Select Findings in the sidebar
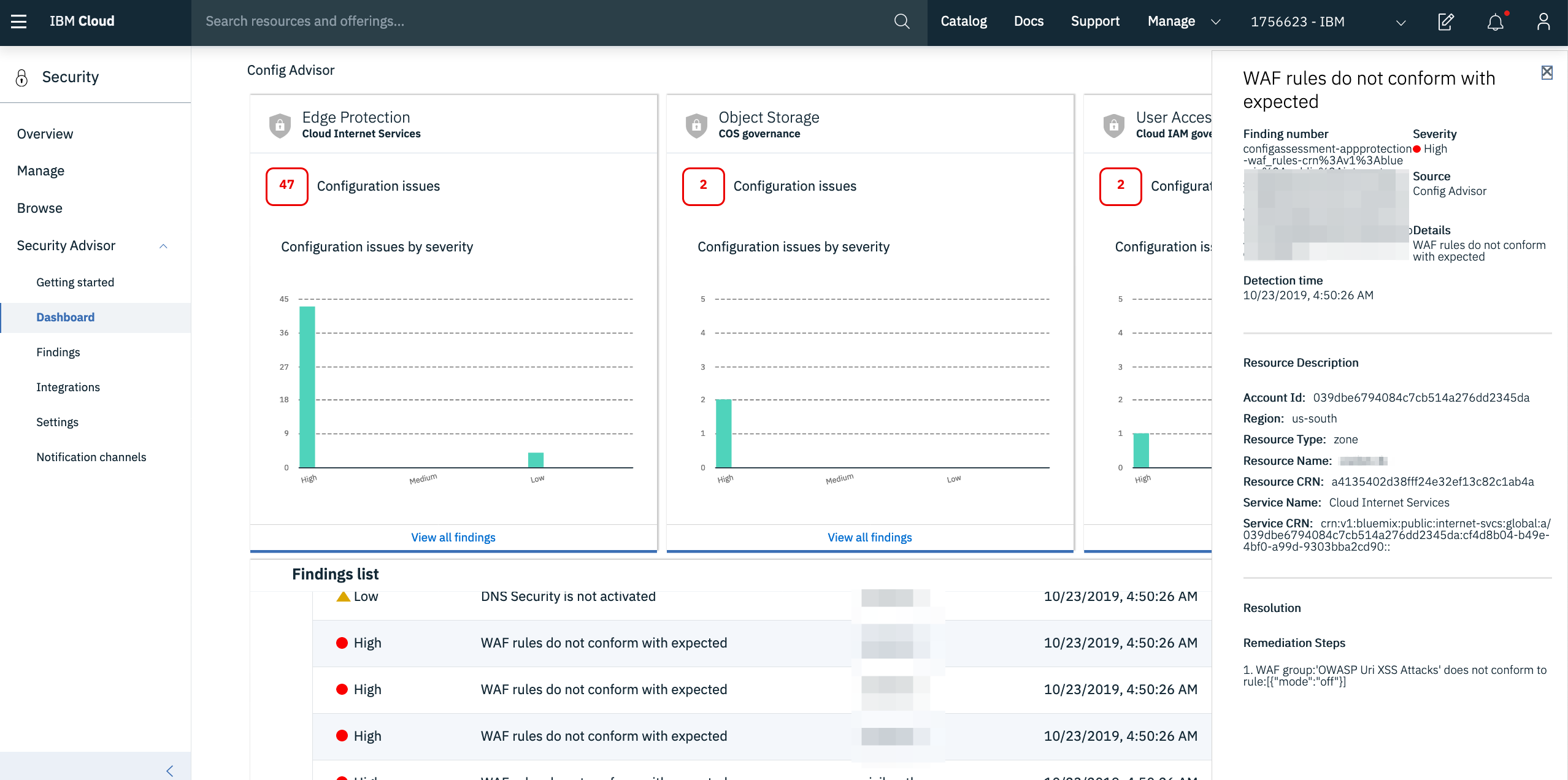 coord(58,352)
